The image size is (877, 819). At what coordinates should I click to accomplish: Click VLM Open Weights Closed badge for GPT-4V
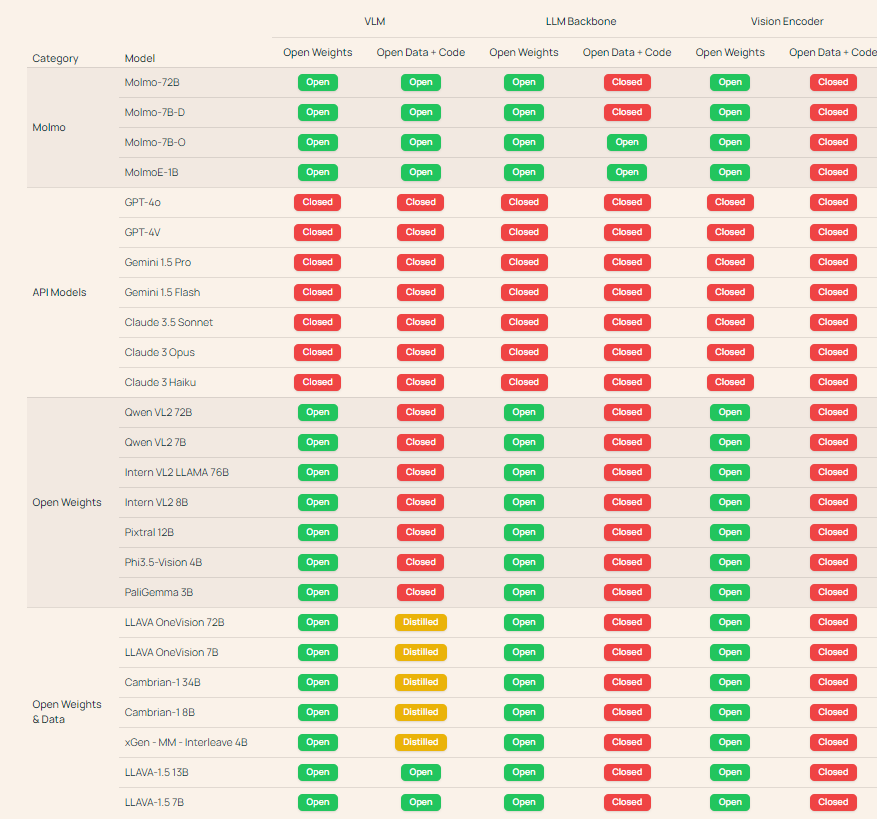point(317,232)
